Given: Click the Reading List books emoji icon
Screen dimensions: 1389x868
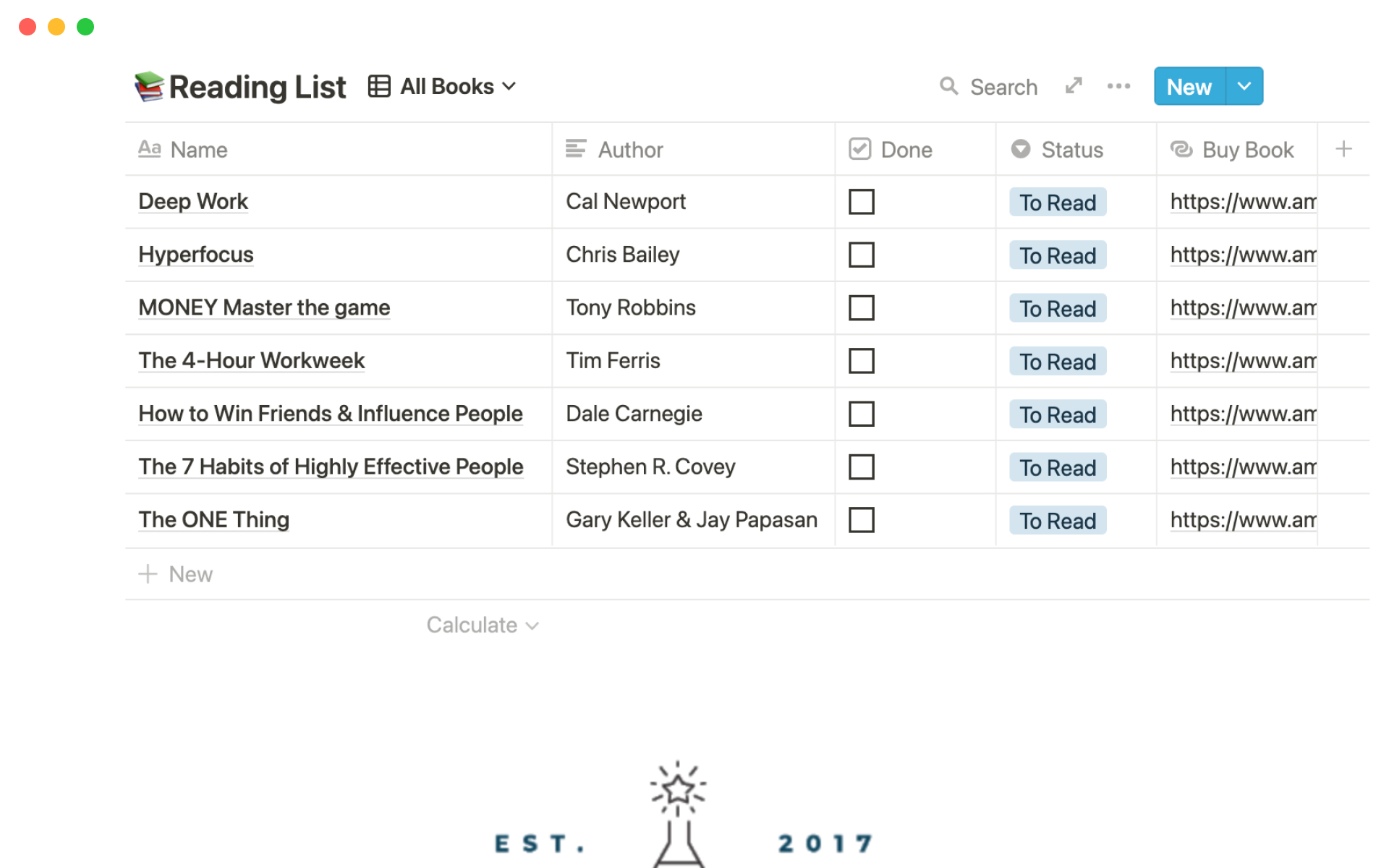Looking at the screenshot, I should (149, 87).
